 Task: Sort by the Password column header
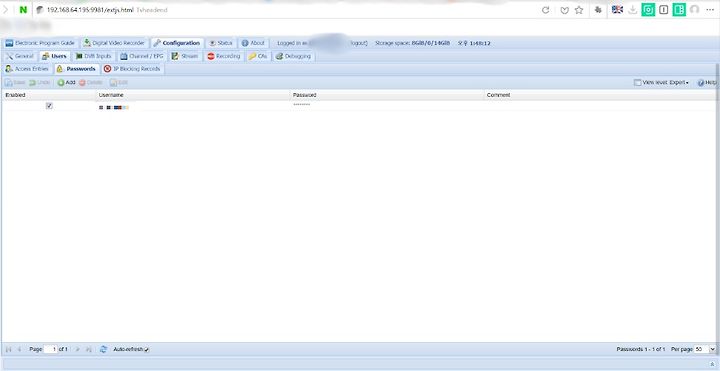387,95
